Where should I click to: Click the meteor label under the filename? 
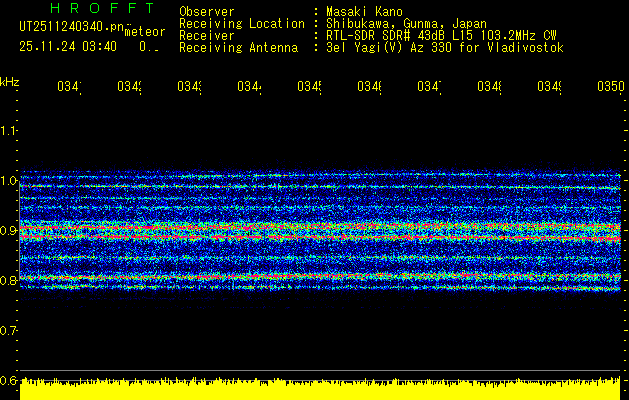click(x=145, y=31)
